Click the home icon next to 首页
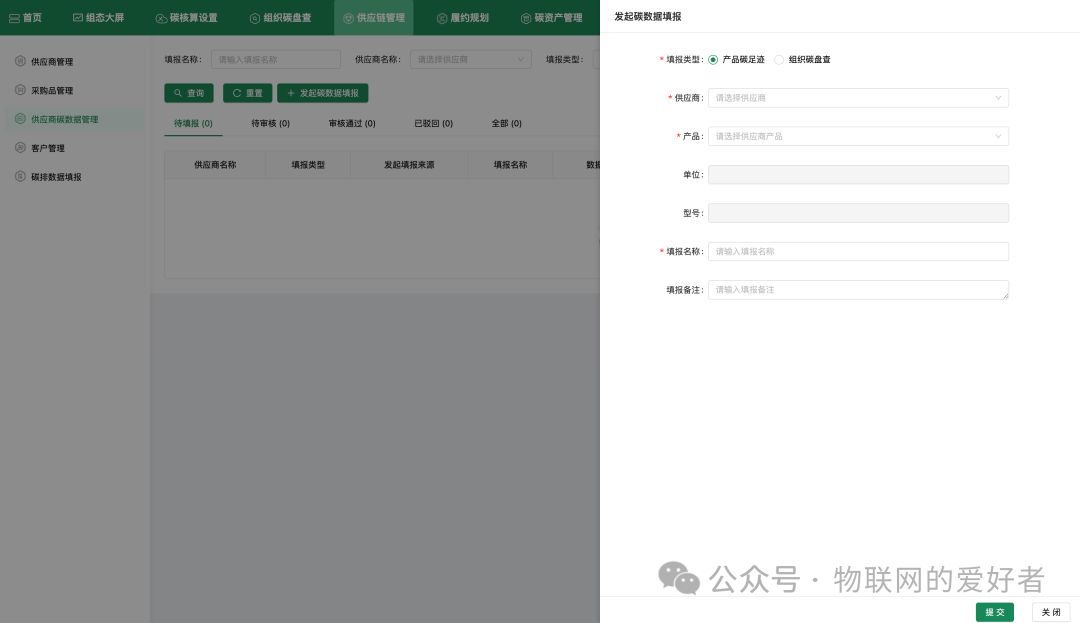1080x623 pixels. pos(13,17)
